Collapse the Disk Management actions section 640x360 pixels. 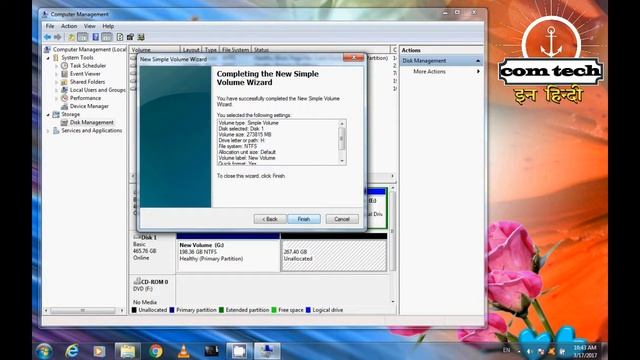478,61
